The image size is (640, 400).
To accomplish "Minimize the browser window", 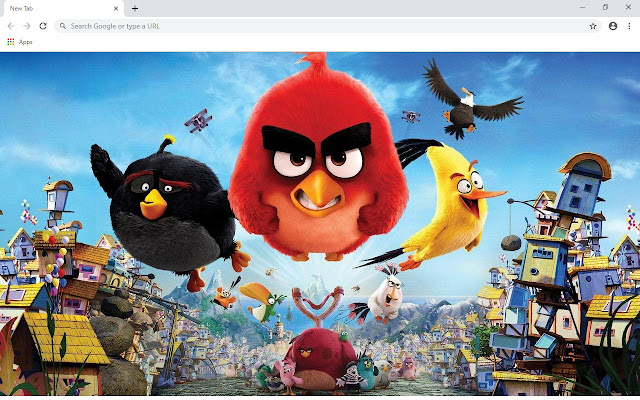I will [582, 7].
